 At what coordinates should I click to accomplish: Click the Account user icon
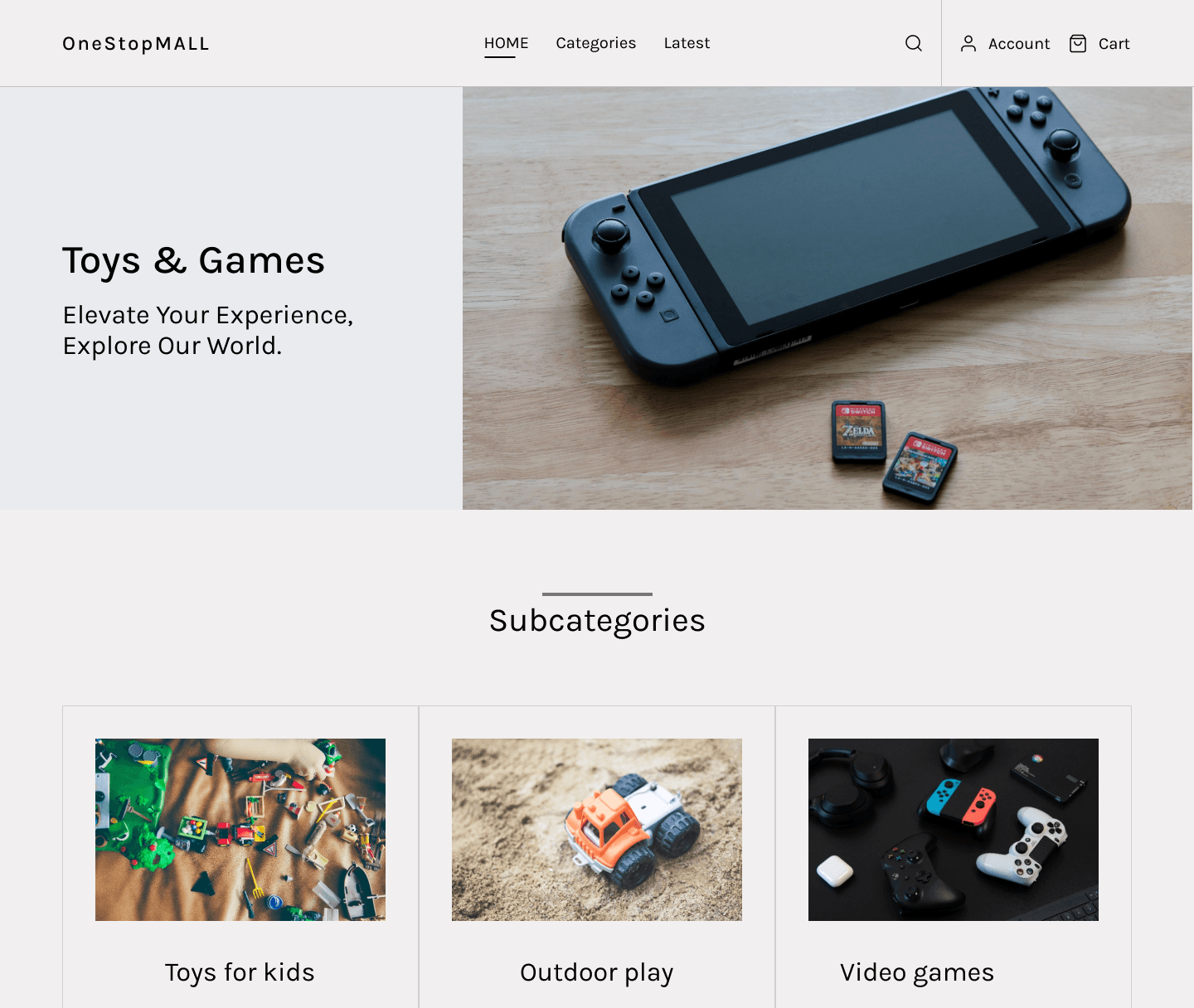968,44
